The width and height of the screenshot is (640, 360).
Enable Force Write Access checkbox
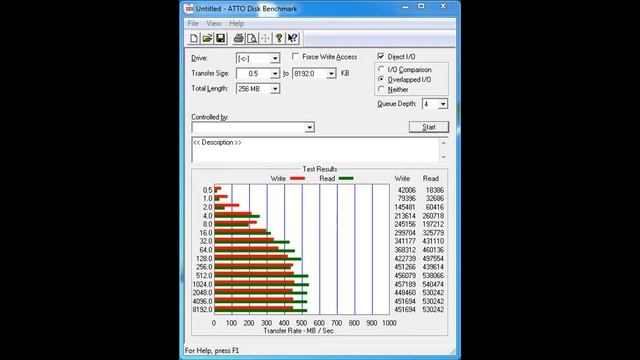pyautogui.click(x=296, y=56)
